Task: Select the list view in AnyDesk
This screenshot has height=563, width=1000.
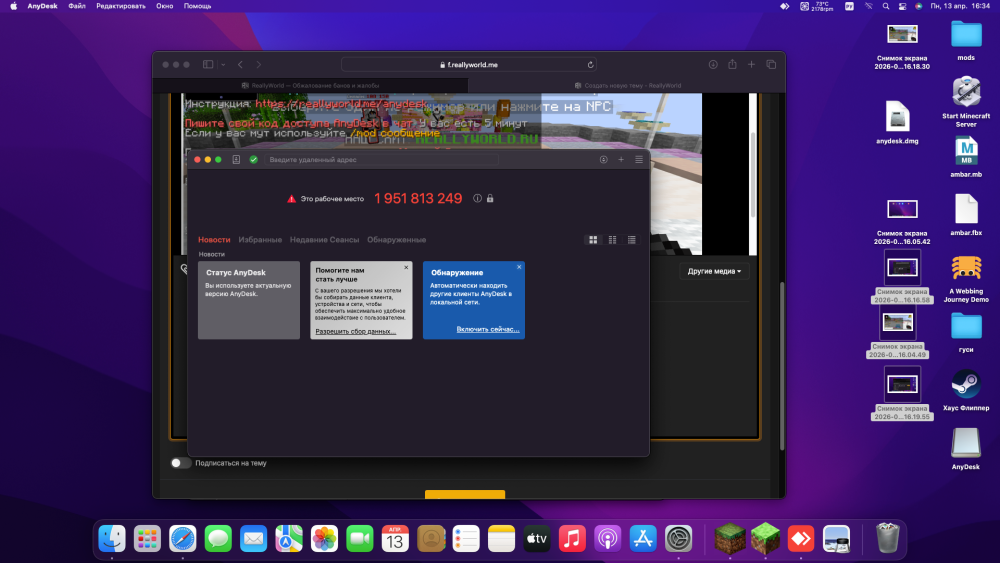Action: coord(631,240)
